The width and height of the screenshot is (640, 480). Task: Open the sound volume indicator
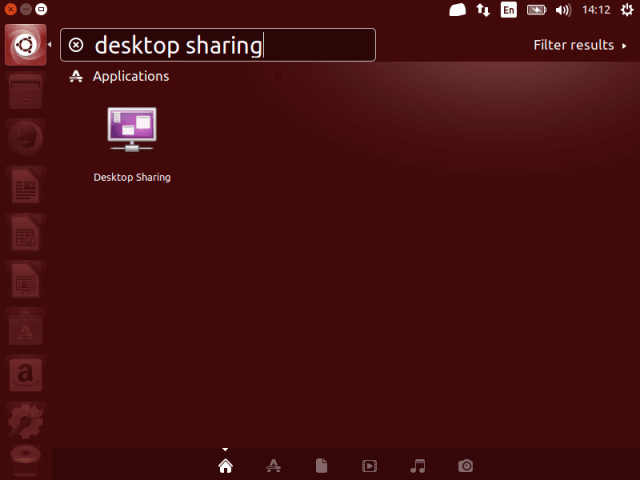point(563,10)
